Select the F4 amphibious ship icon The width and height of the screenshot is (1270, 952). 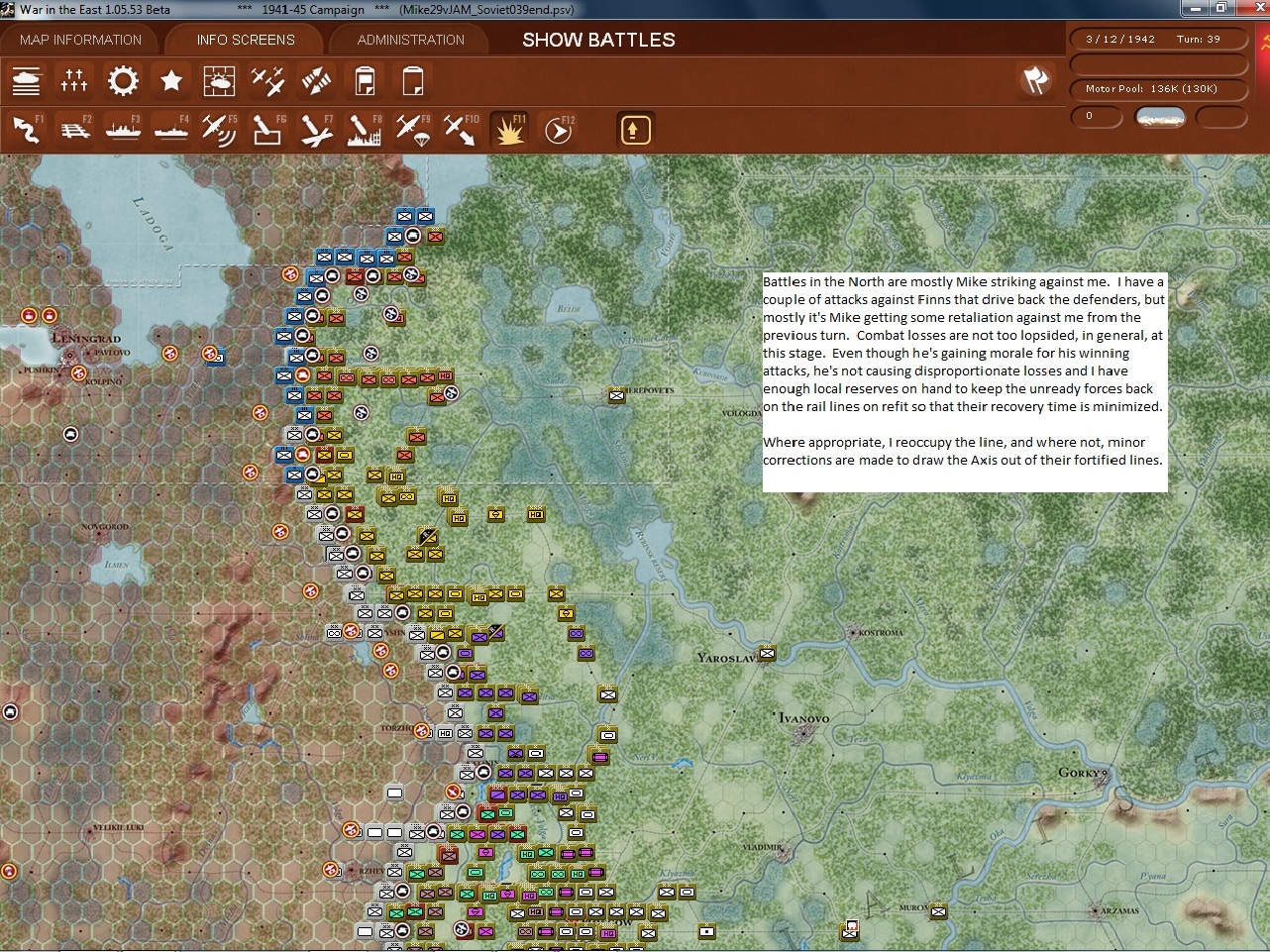[171, 130]
